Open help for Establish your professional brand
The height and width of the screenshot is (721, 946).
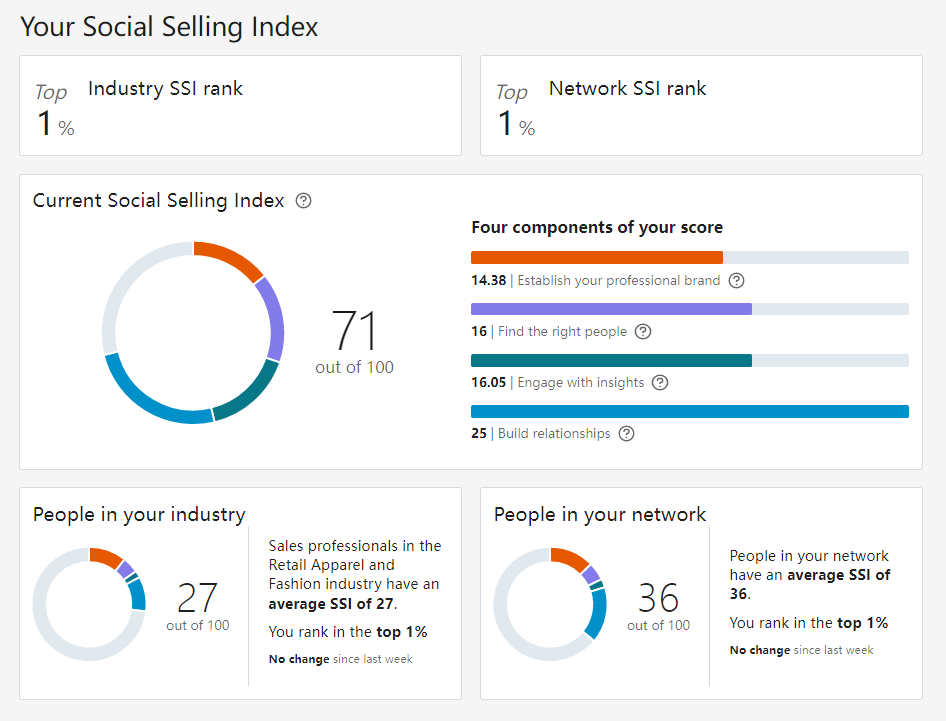click(737, 281)
